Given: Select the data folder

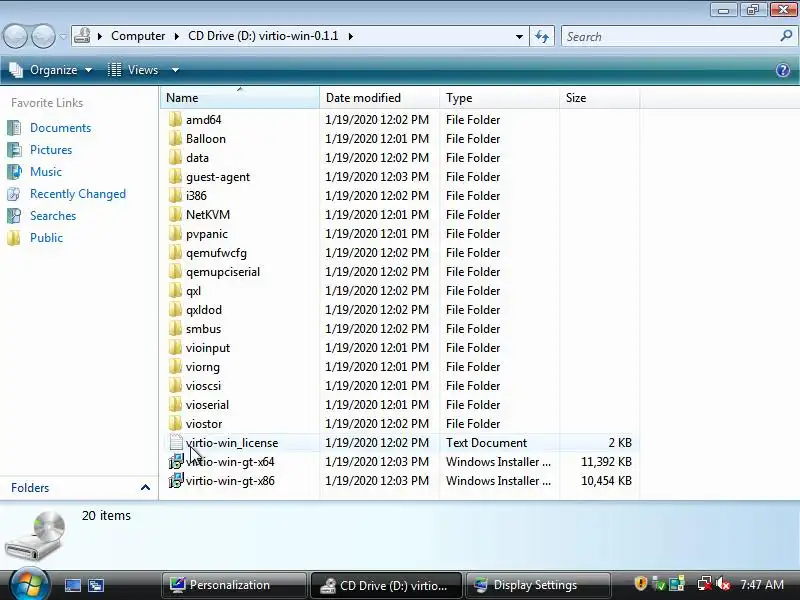Looking at the screenshot, I should coord(197,158).
